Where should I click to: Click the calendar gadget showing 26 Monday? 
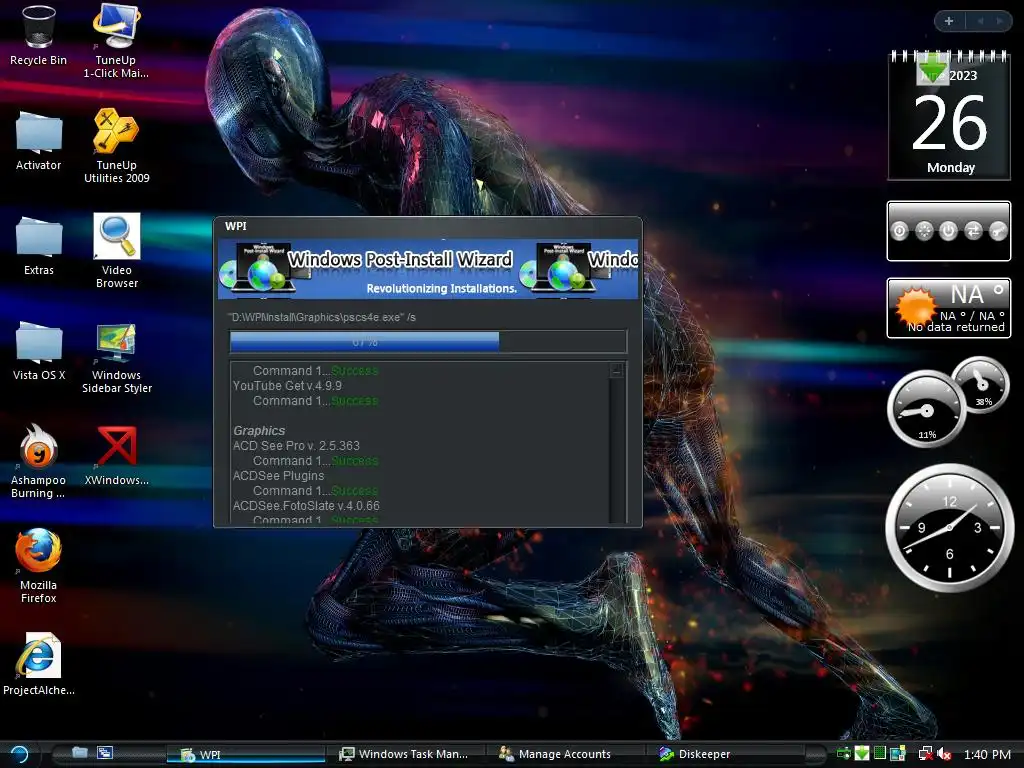(x=949, y=116)
